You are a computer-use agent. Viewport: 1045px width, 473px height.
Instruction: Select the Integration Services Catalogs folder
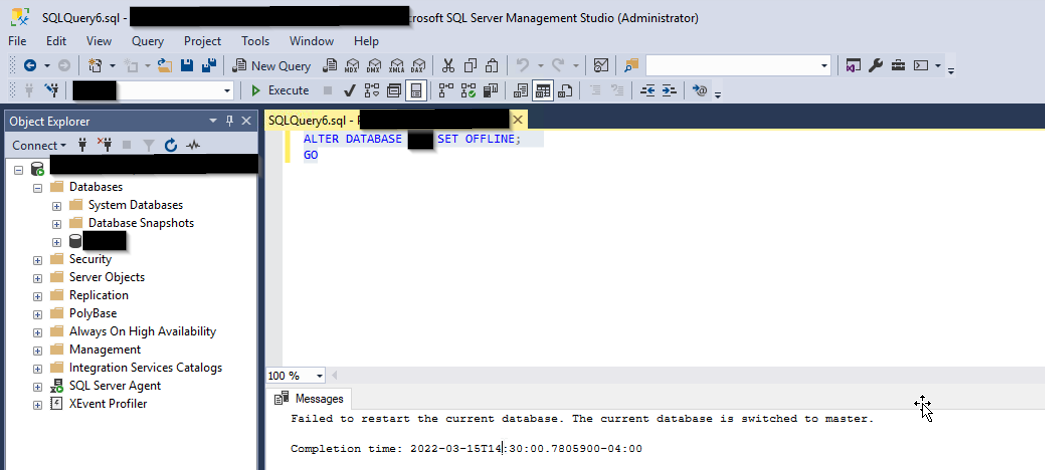[x=145, y=368]
